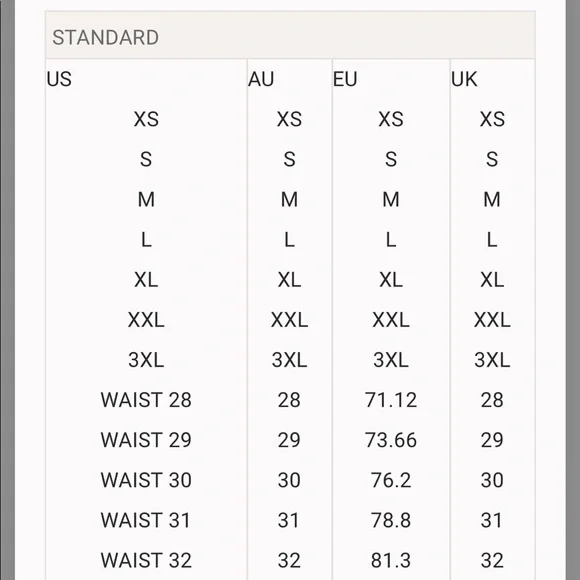580x580 pixels.
Task: Select L in the EU column
Action: pyautogui.click(x=391, y=240)
